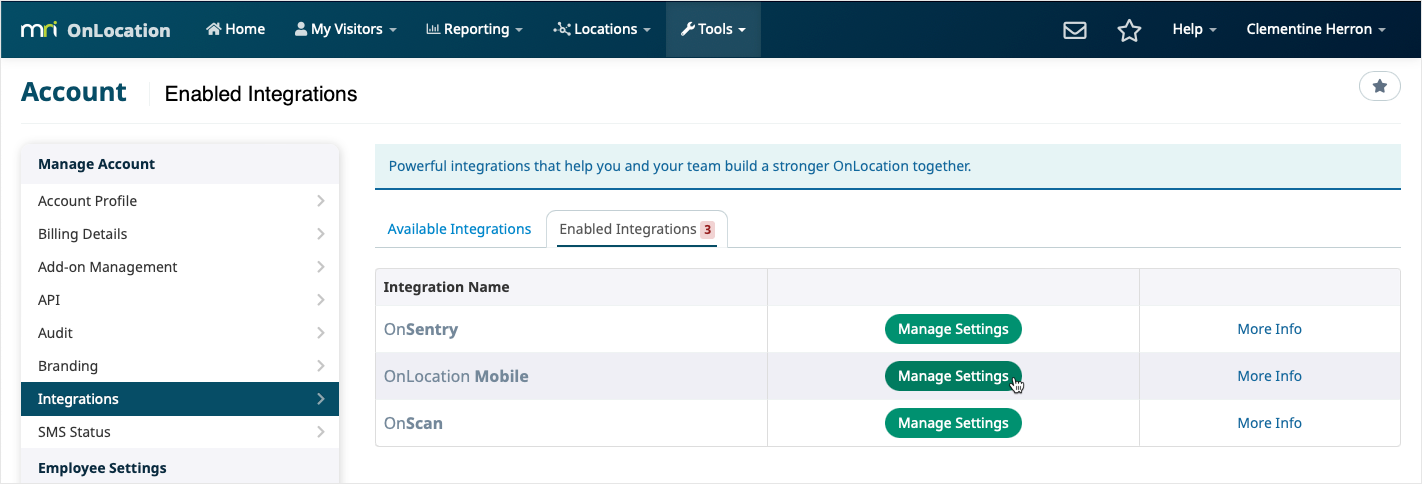Open the My Visitors dropdown menu
Screen dimensions: 1422x484
[346, 29]
